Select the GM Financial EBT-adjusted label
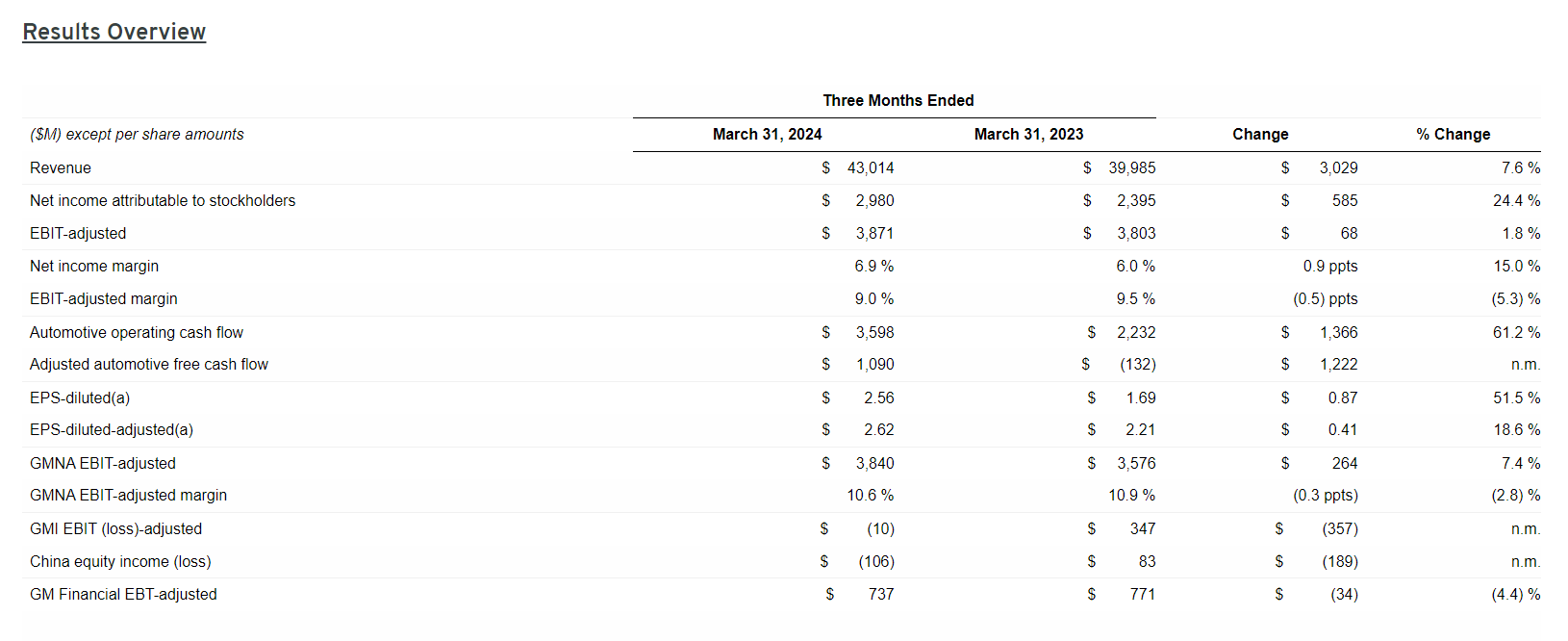 click(123, 595)
